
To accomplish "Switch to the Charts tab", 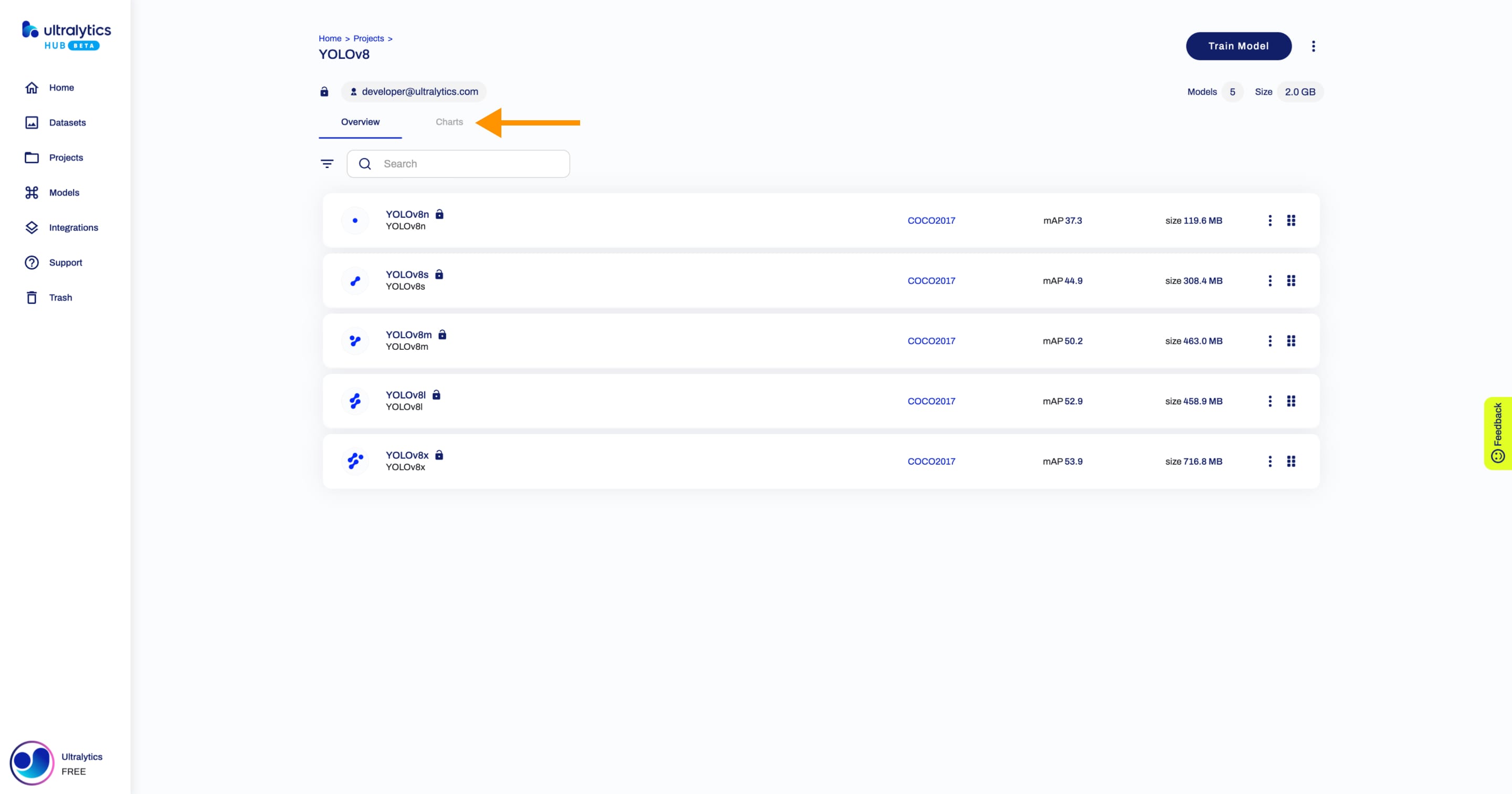I will click(449, 121).
